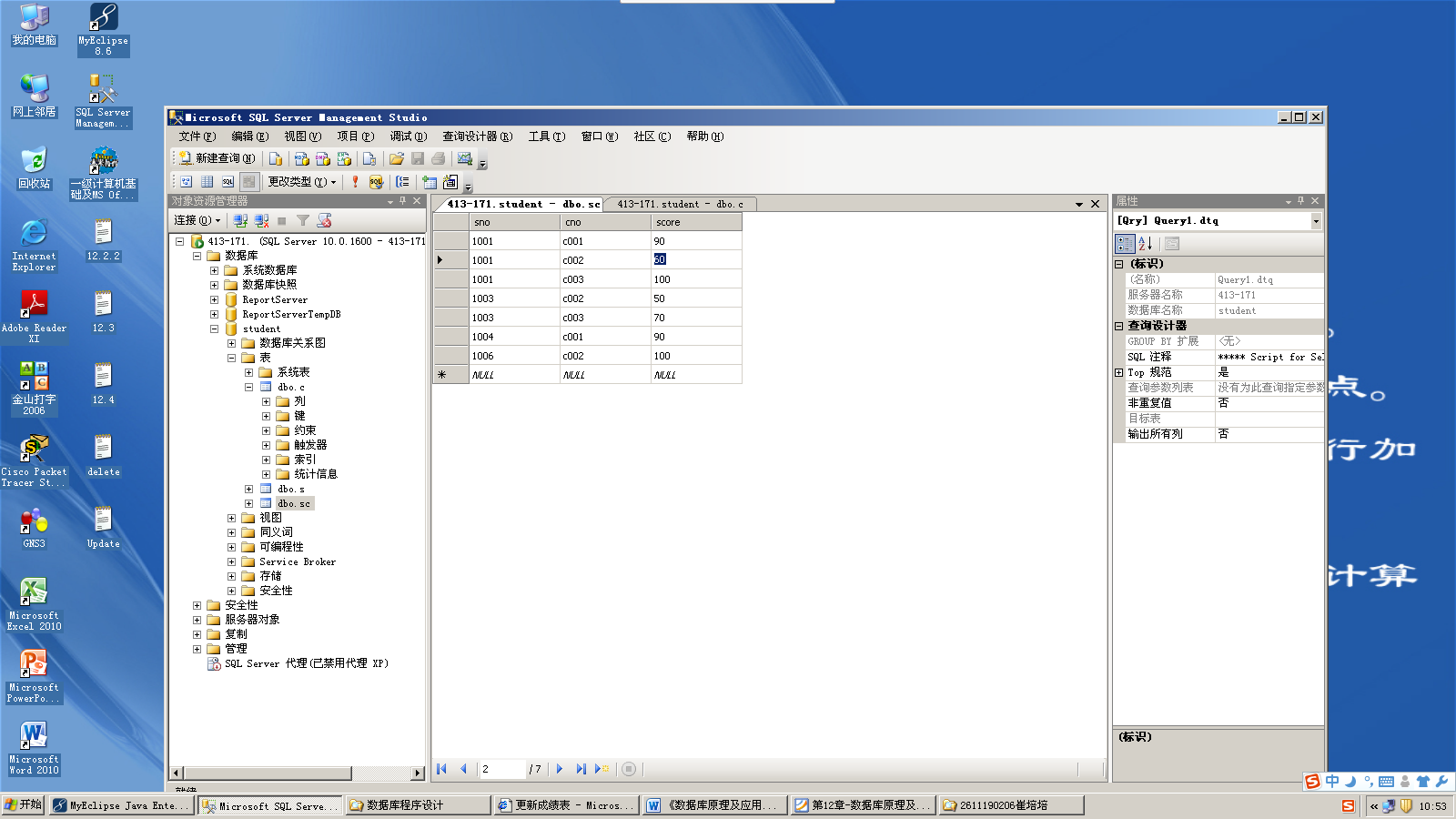This screenshot has height=819, width=1456.
Task: Open MyEclipse 8.6 desktop icon
Action: coord(103,30)
